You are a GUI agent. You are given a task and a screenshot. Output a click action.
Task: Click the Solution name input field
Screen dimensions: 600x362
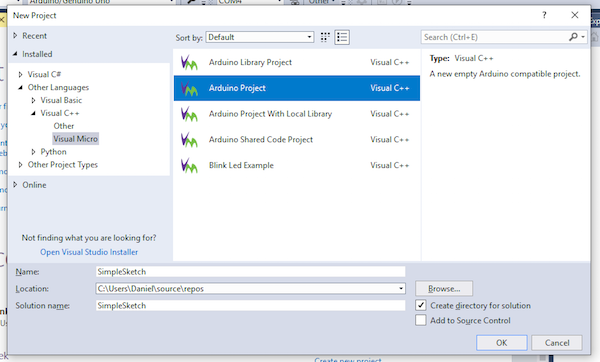pos(250,305)
